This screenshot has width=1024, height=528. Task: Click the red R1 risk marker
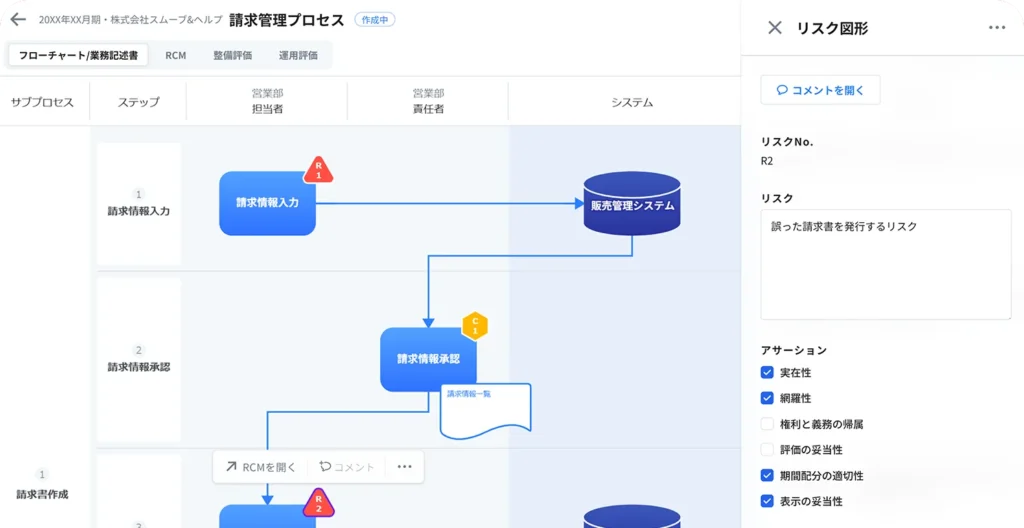(318, 170)
